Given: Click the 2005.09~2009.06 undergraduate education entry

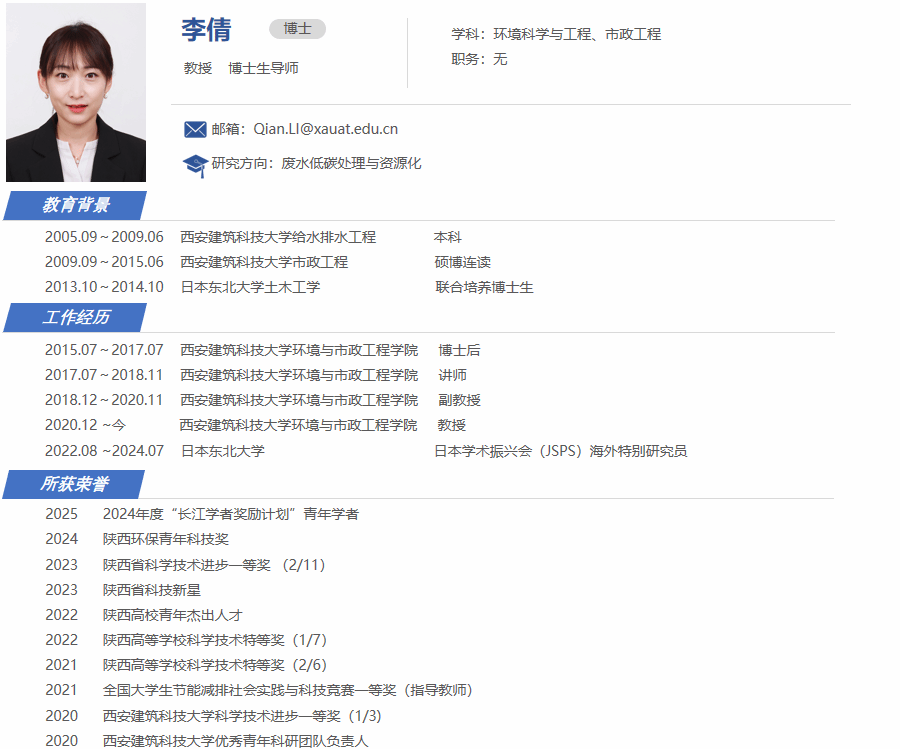Looking at the screenshot, I should click(104, 237).
